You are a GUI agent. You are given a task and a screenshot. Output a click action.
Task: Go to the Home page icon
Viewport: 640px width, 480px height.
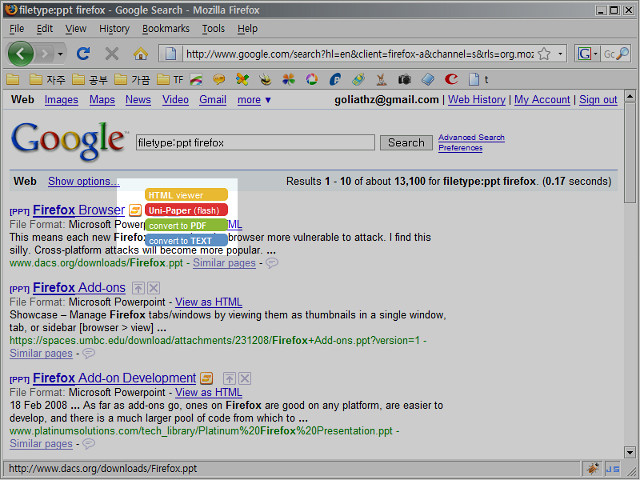pyautogui.click(x=140, y=53)
